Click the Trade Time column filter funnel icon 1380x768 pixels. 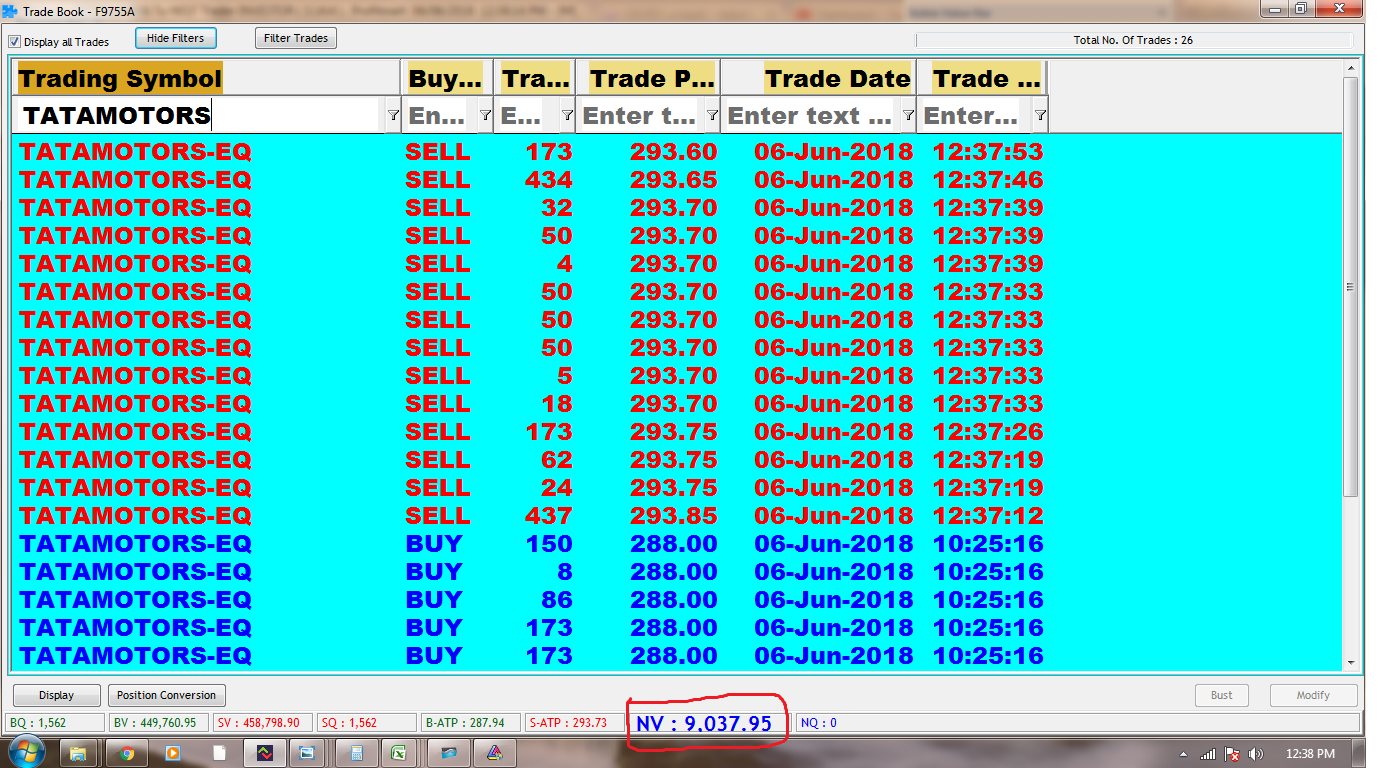click(x=1040, y=116)
